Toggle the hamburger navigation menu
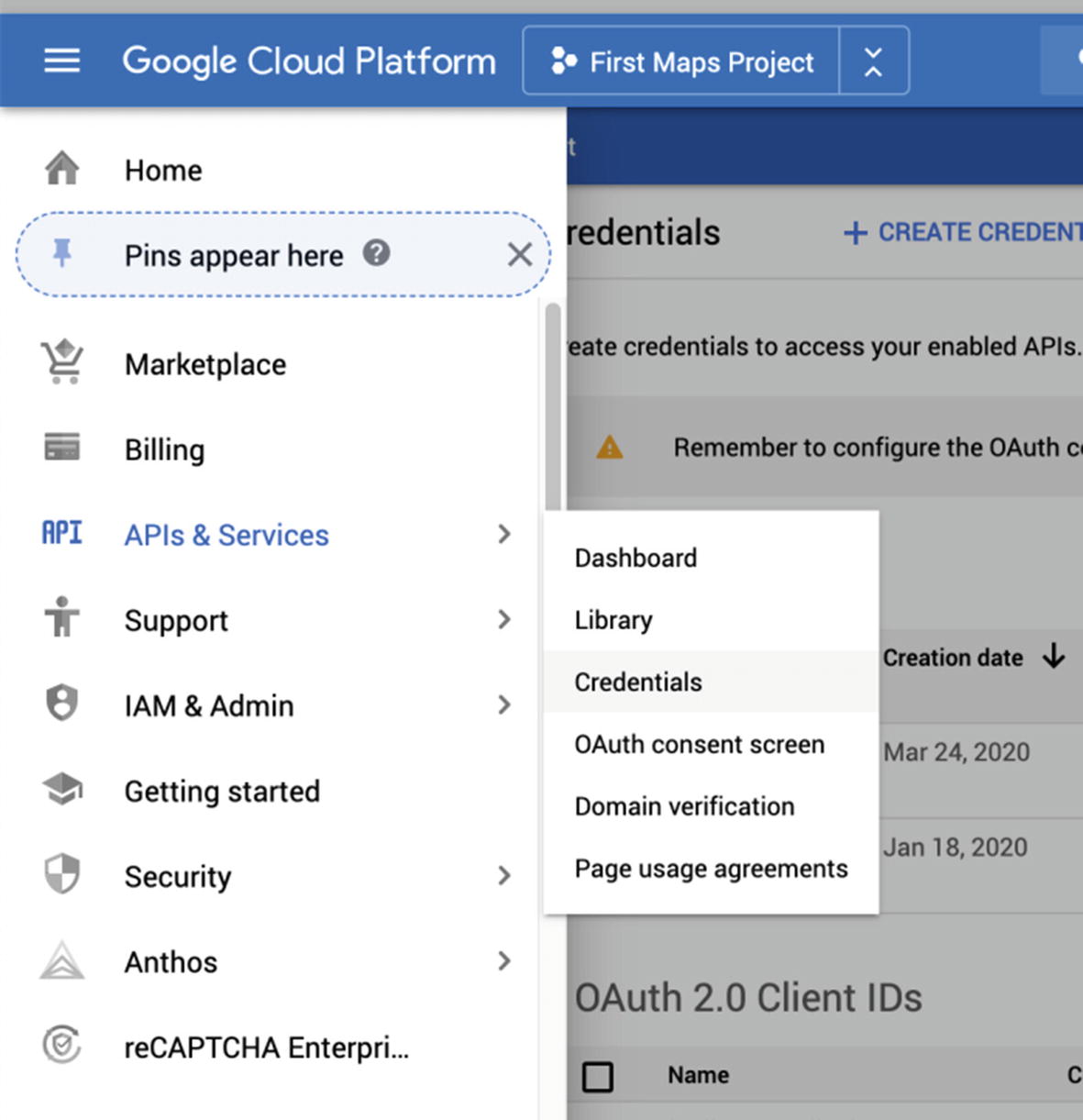Screen dimensions: 1083x1120 click(61, 61)
